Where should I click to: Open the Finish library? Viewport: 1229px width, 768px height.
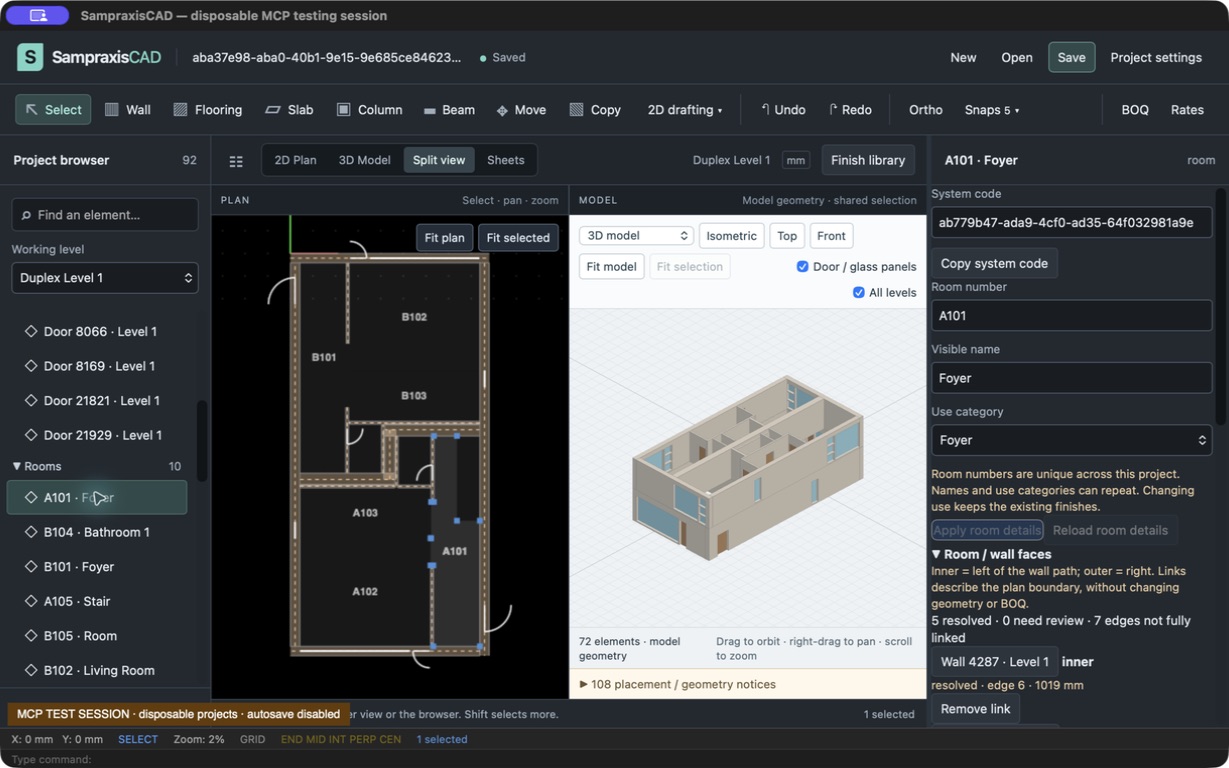pyautogui.click(x=867, y=160)
